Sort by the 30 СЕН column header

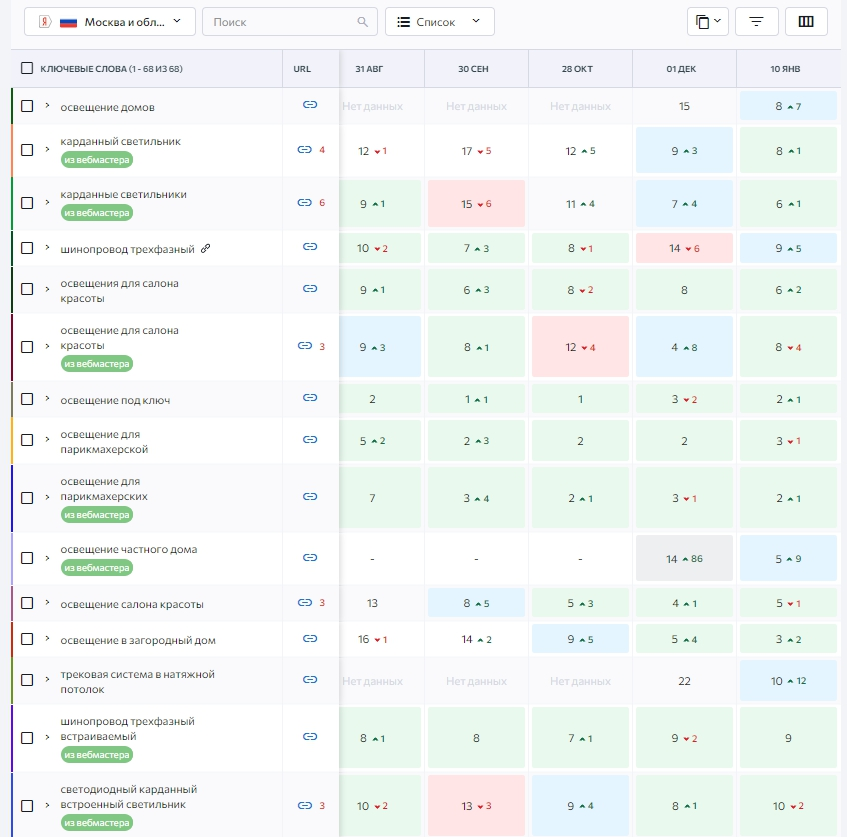[x=473, y=69]
